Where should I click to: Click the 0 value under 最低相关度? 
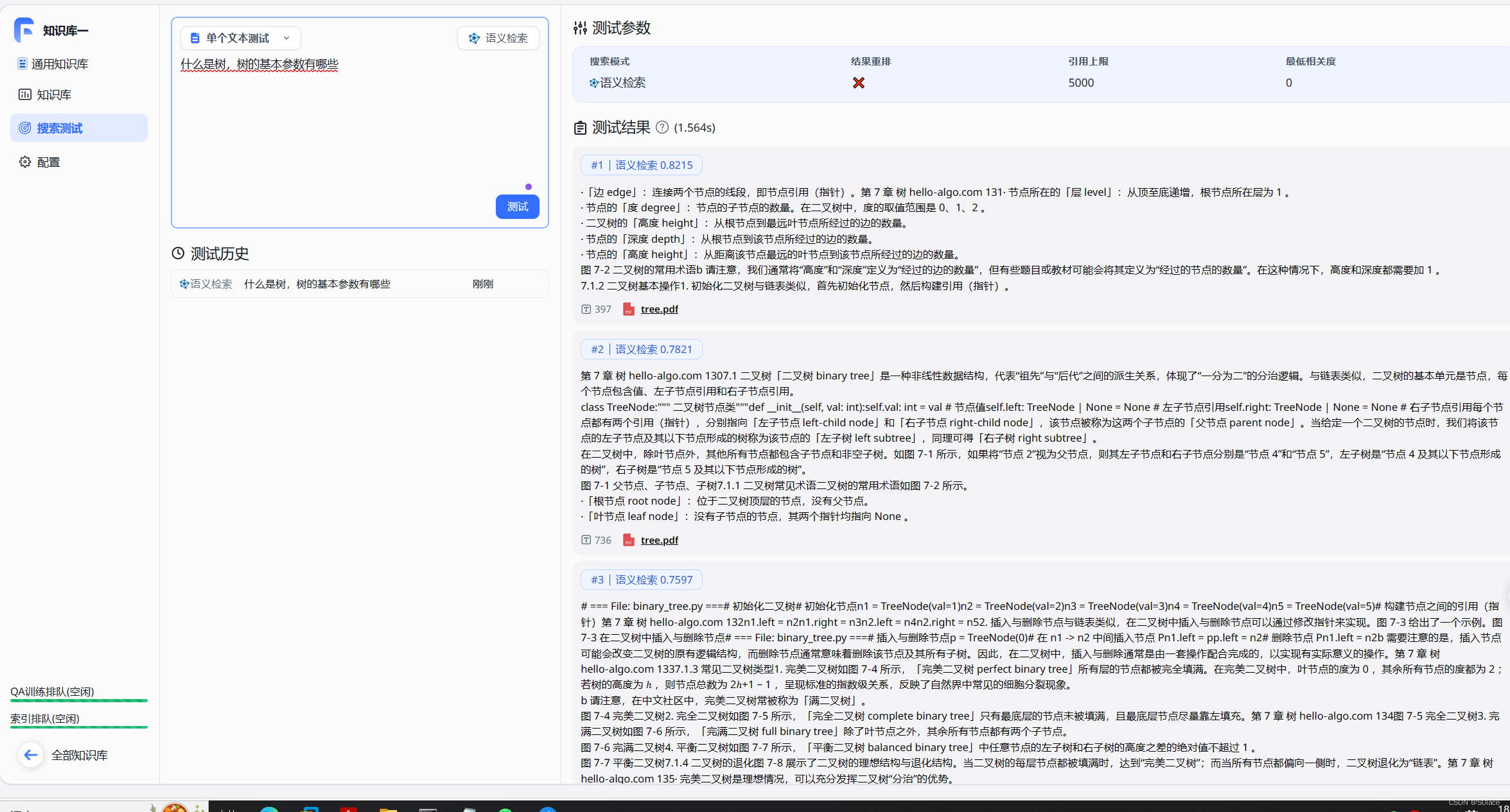pyautogui.click(x=1288, y=82)
